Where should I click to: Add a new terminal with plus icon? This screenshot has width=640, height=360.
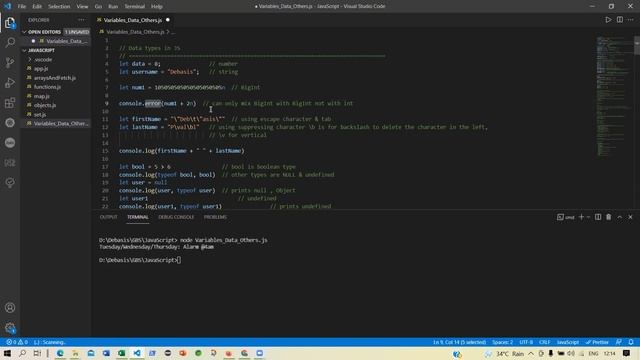point(581,217)
